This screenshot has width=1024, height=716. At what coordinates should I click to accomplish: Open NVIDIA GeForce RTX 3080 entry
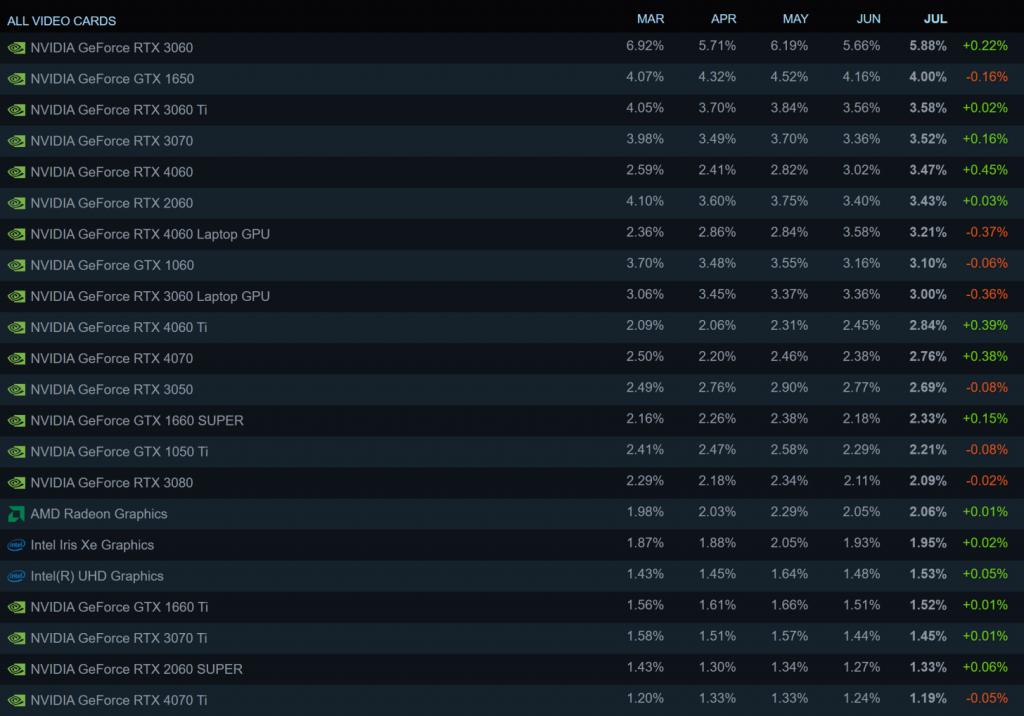112,483
